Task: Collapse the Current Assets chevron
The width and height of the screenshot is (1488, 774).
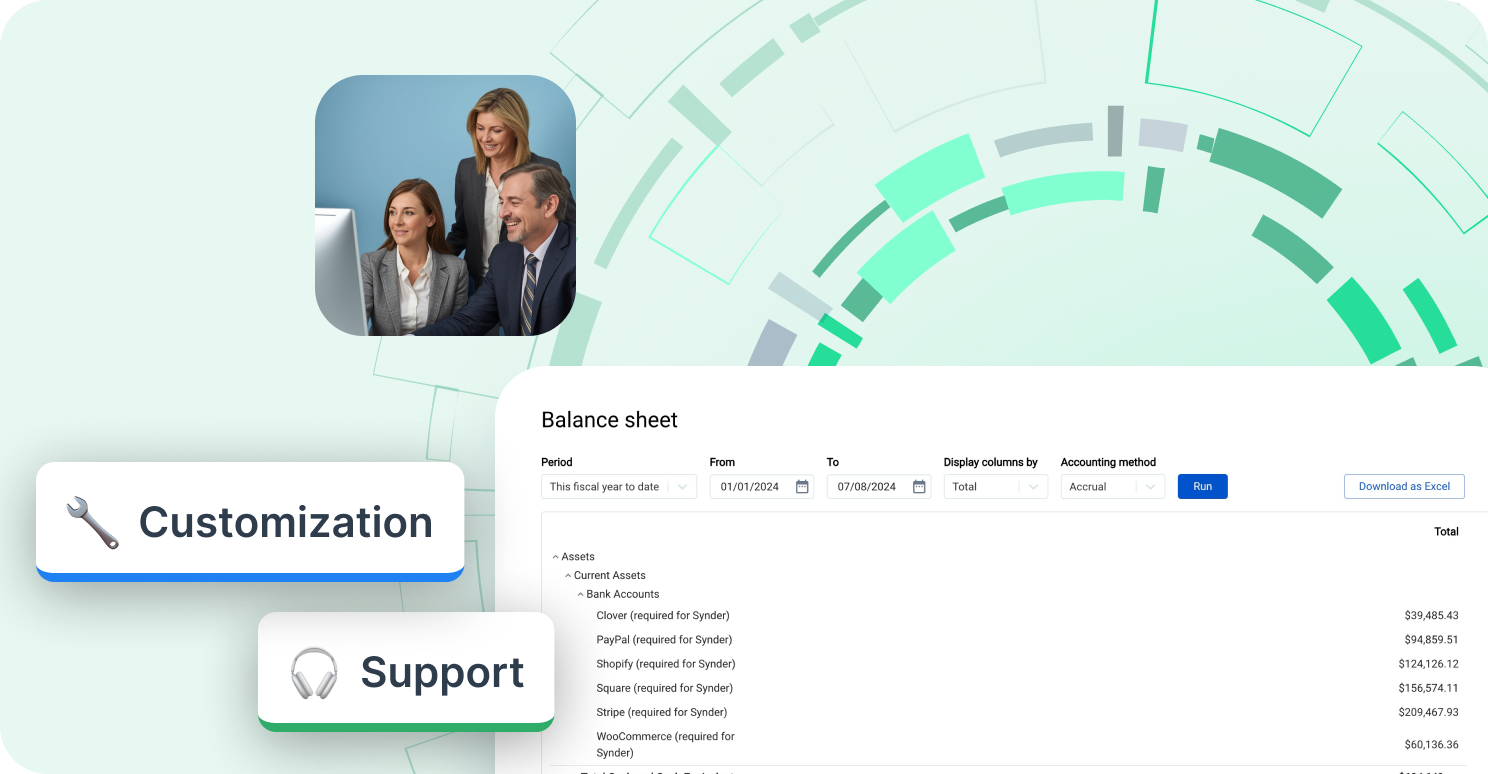Action: 567,576
